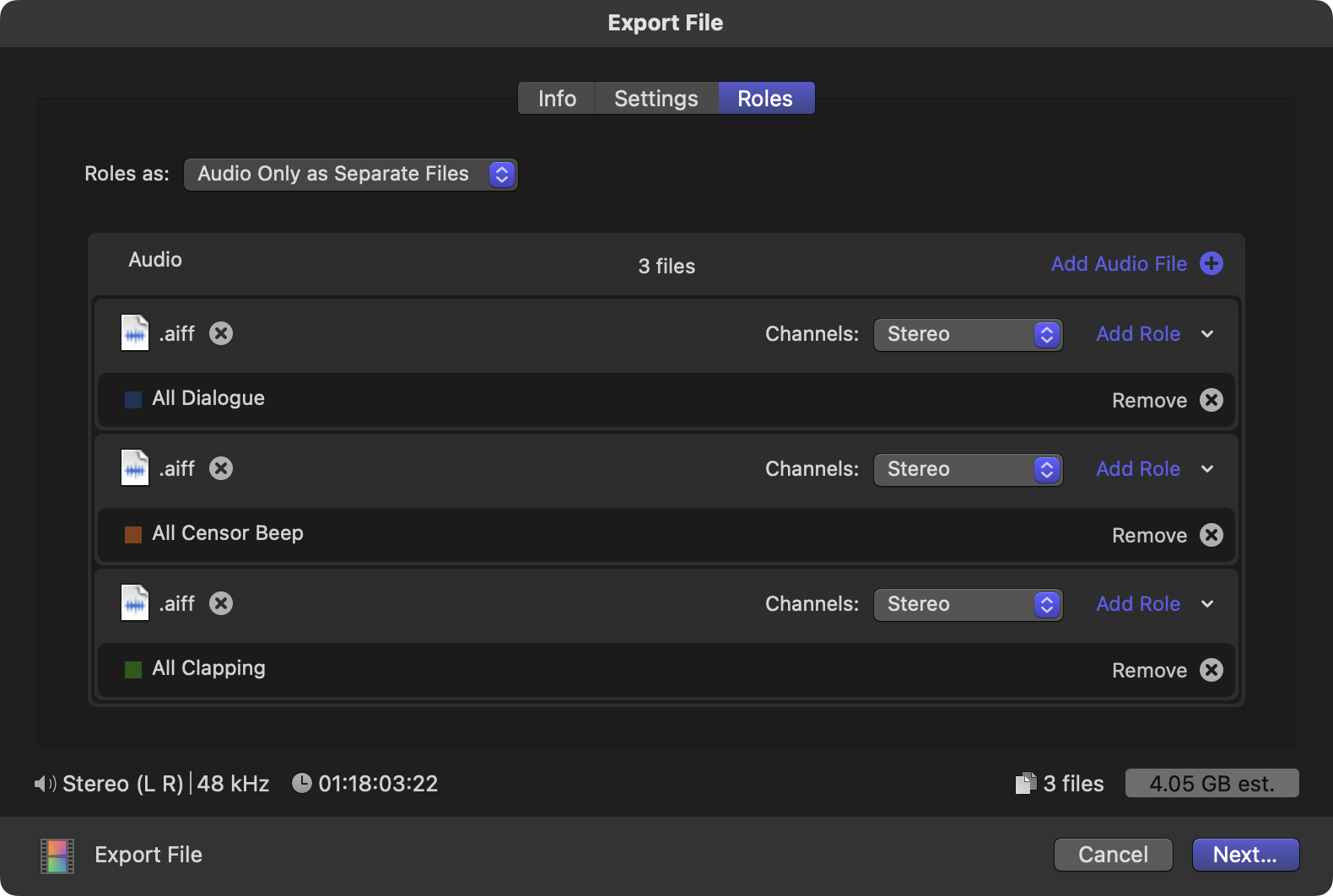Cancel the export dialog
1333x896 pixels.
click(x=1113, y=855)
